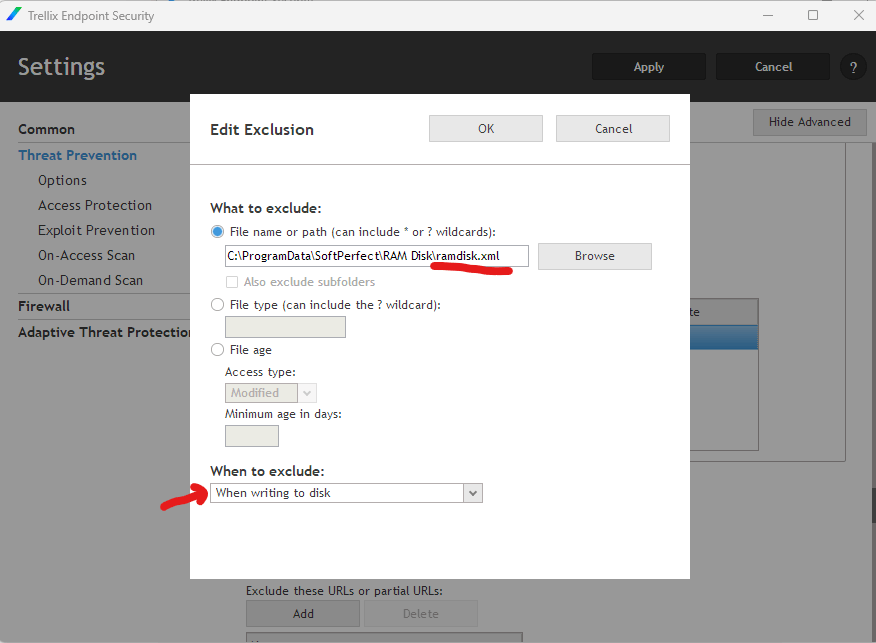Go to Options under Threat Prevention

(63, 180)
